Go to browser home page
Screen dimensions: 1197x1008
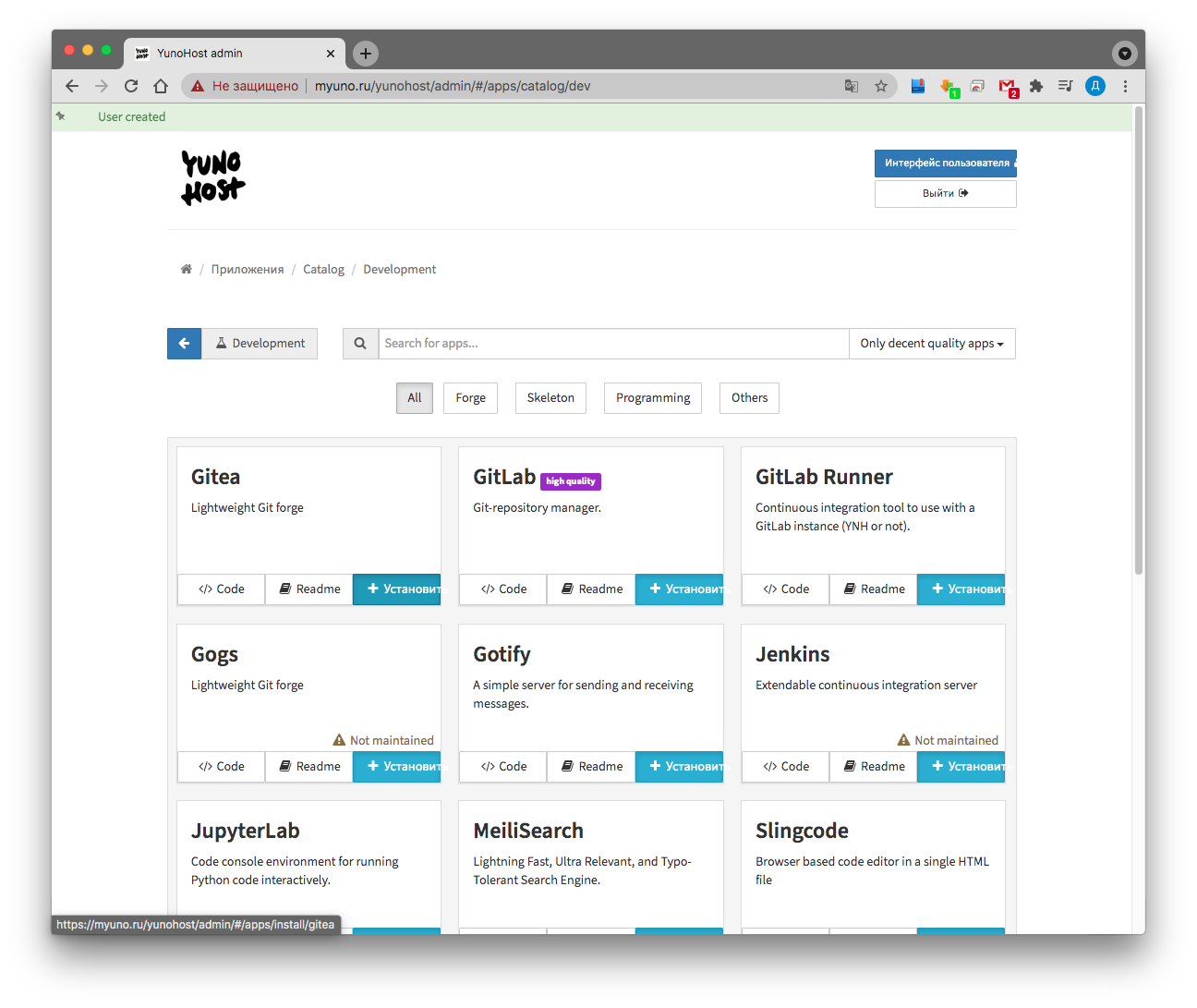pos(161,86)
